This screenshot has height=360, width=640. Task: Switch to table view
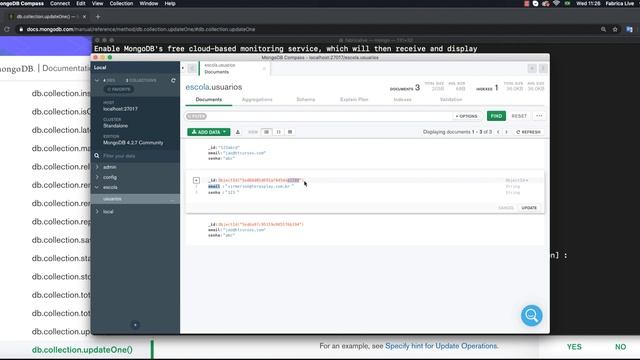coord(290,132)
